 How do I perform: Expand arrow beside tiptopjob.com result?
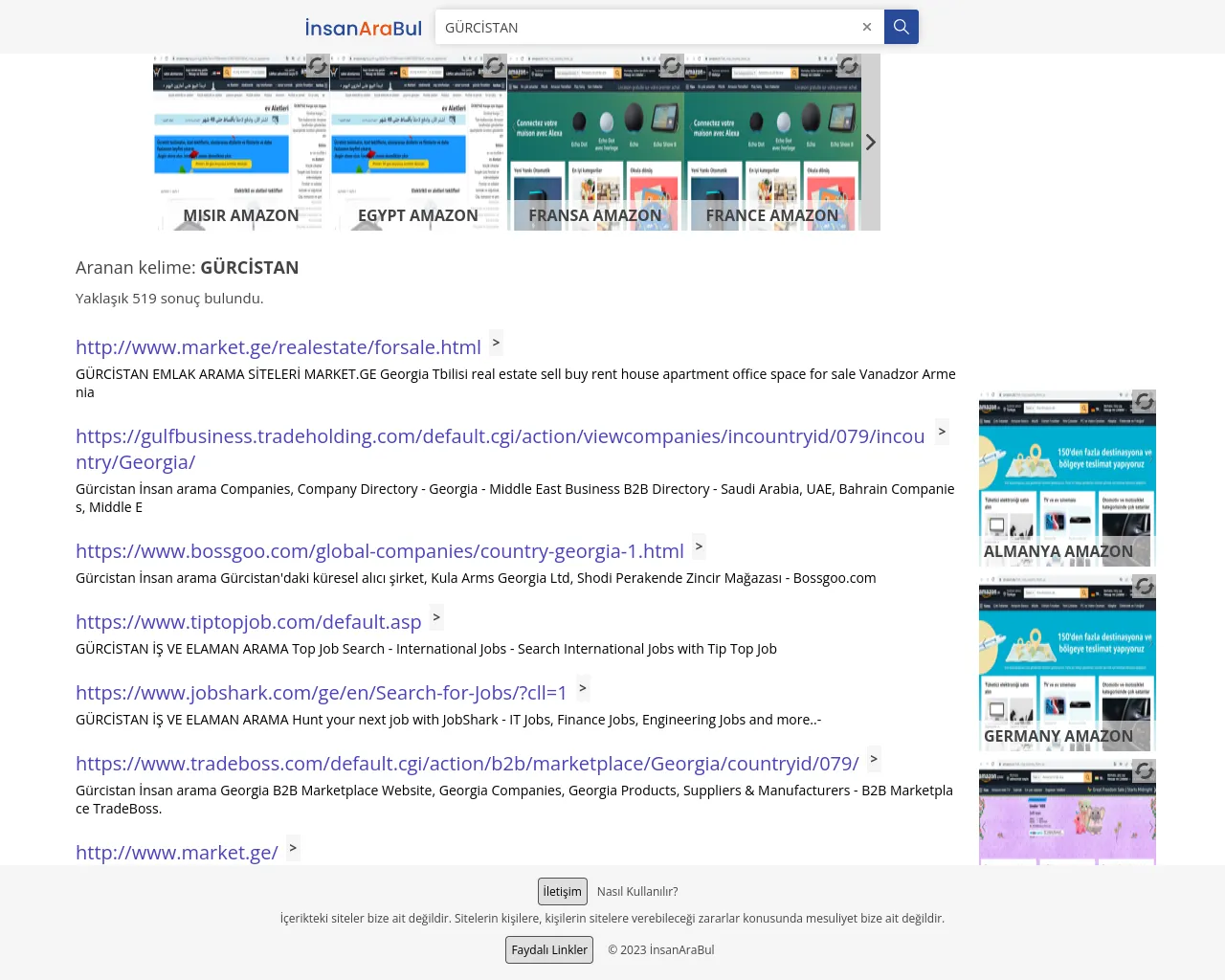[x=436, y=617]
